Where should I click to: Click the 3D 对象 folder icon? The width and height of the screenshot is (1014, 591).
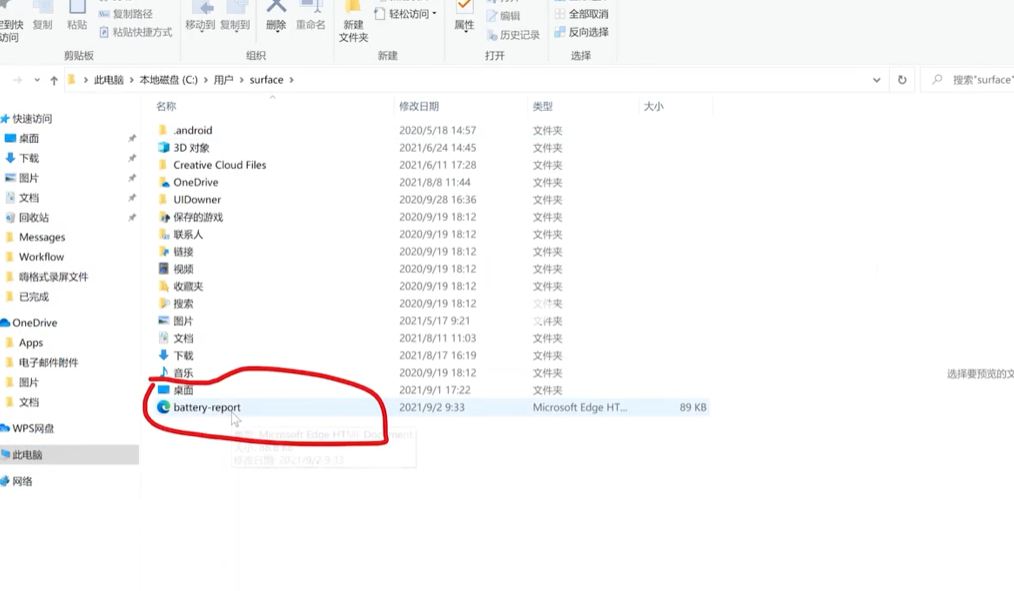pos(164,147)
